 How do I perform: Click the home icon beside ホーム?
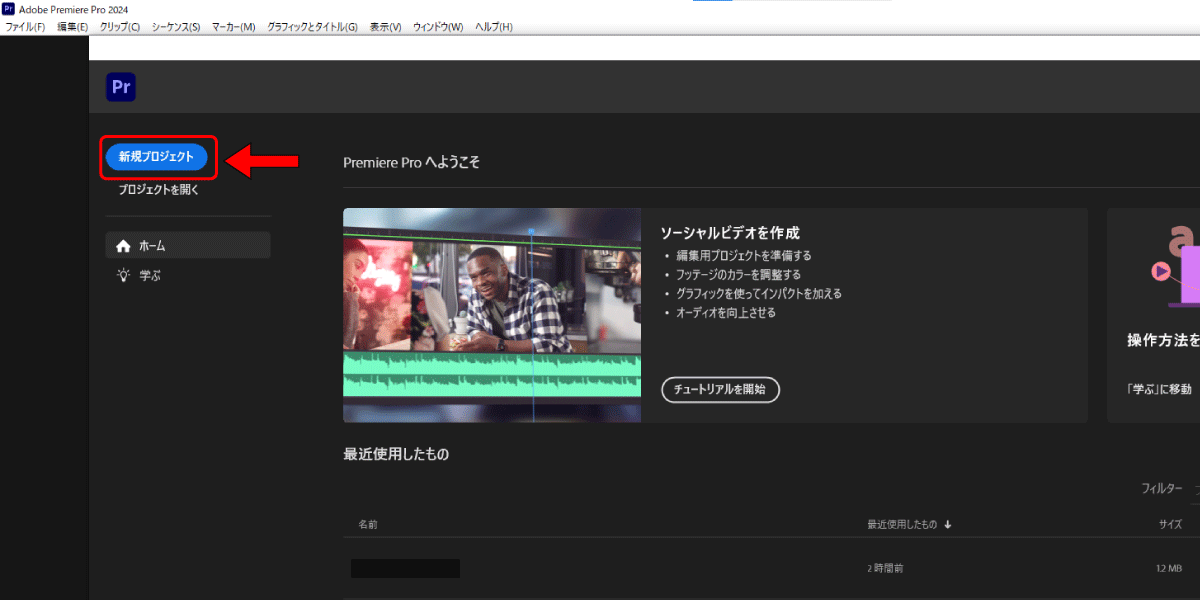[x=124, y=245]
